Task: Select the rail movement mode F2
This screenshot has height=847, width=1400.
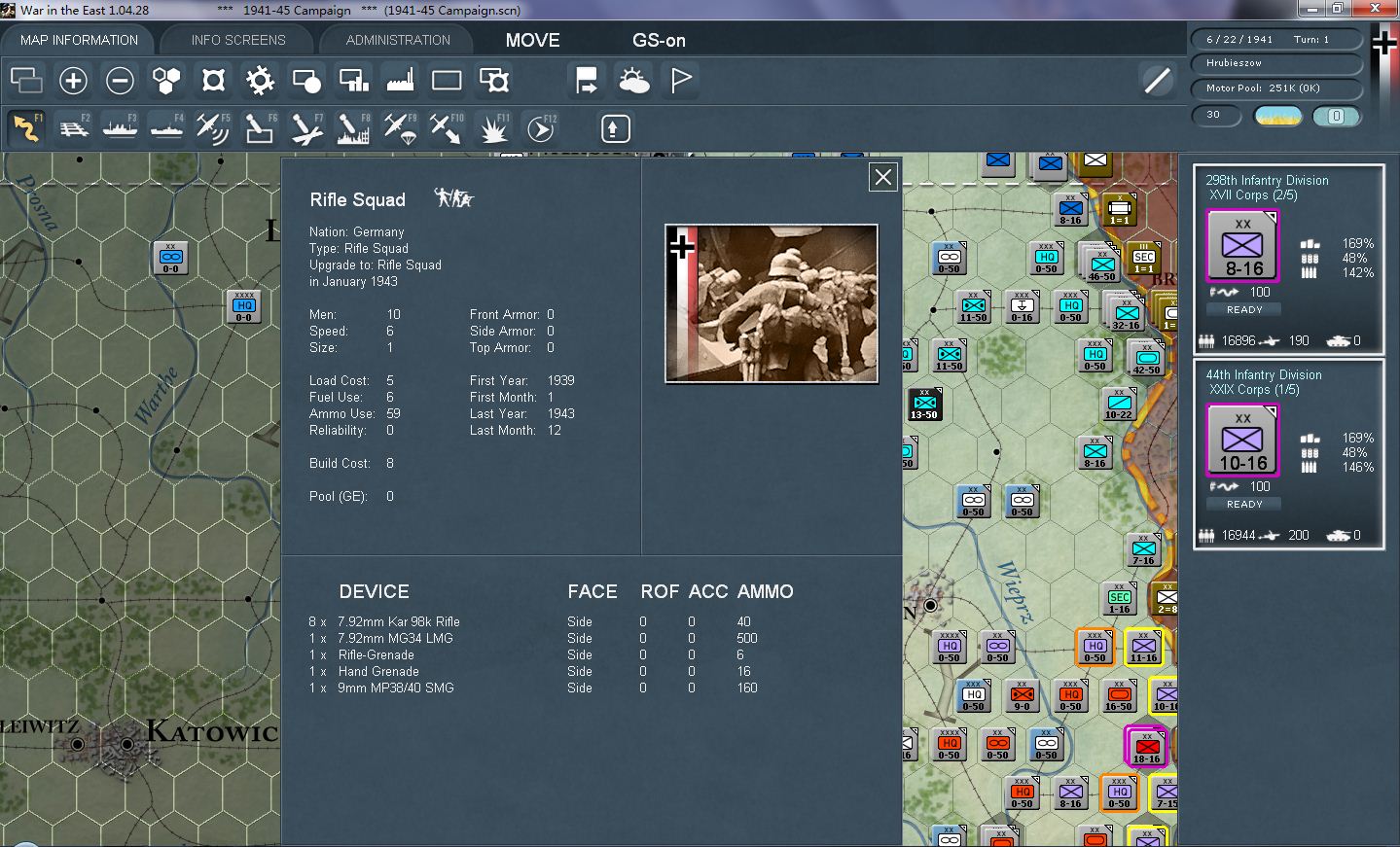Action: click(74, 128)
